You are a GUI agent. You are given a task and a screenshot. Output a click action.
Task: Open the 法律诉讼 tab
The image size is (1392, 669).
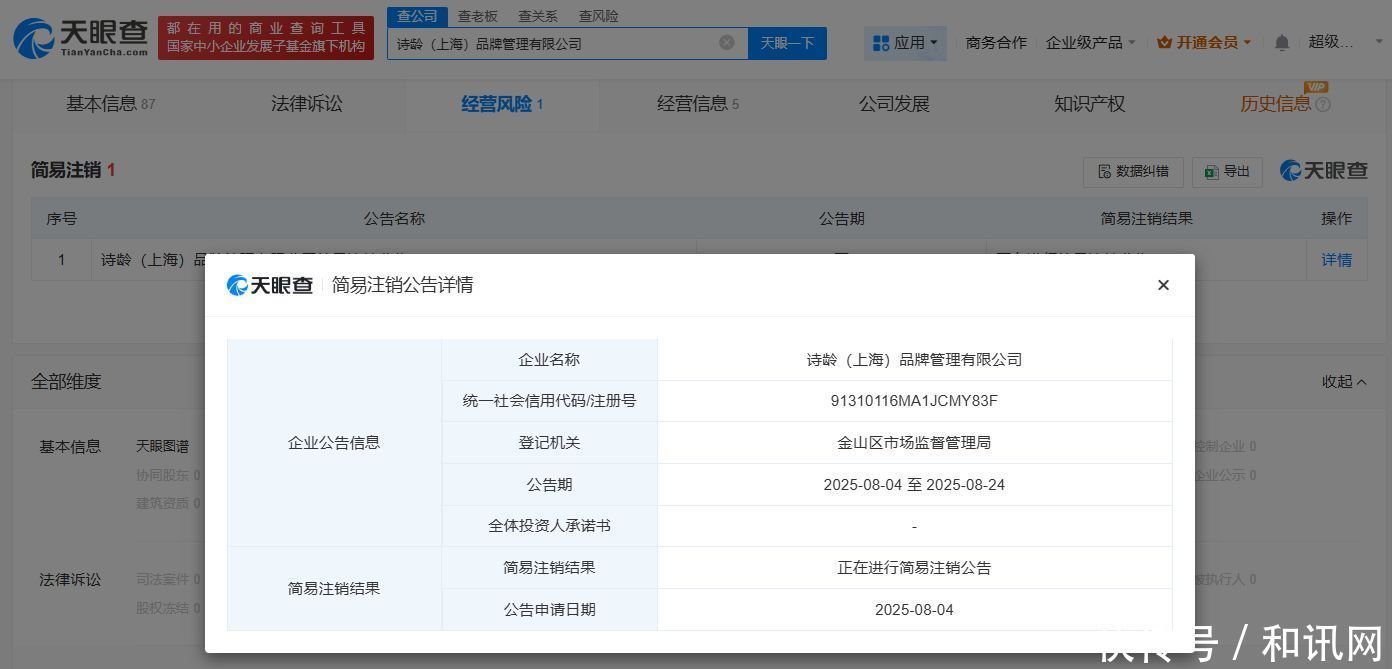tap(306, 104)
